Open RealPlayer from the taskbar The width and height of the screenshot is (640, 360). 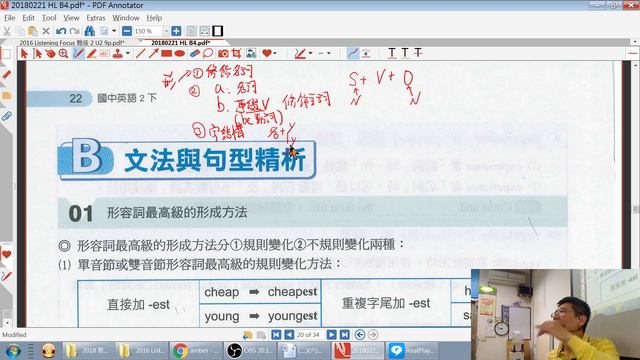click(411, 351)
